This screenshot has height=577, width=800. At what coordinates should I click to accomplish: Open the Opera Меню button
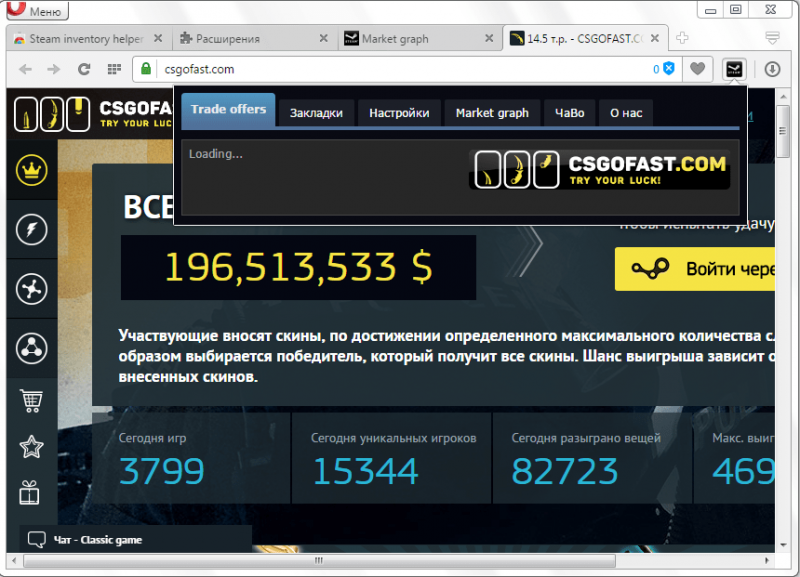point(37,10)
